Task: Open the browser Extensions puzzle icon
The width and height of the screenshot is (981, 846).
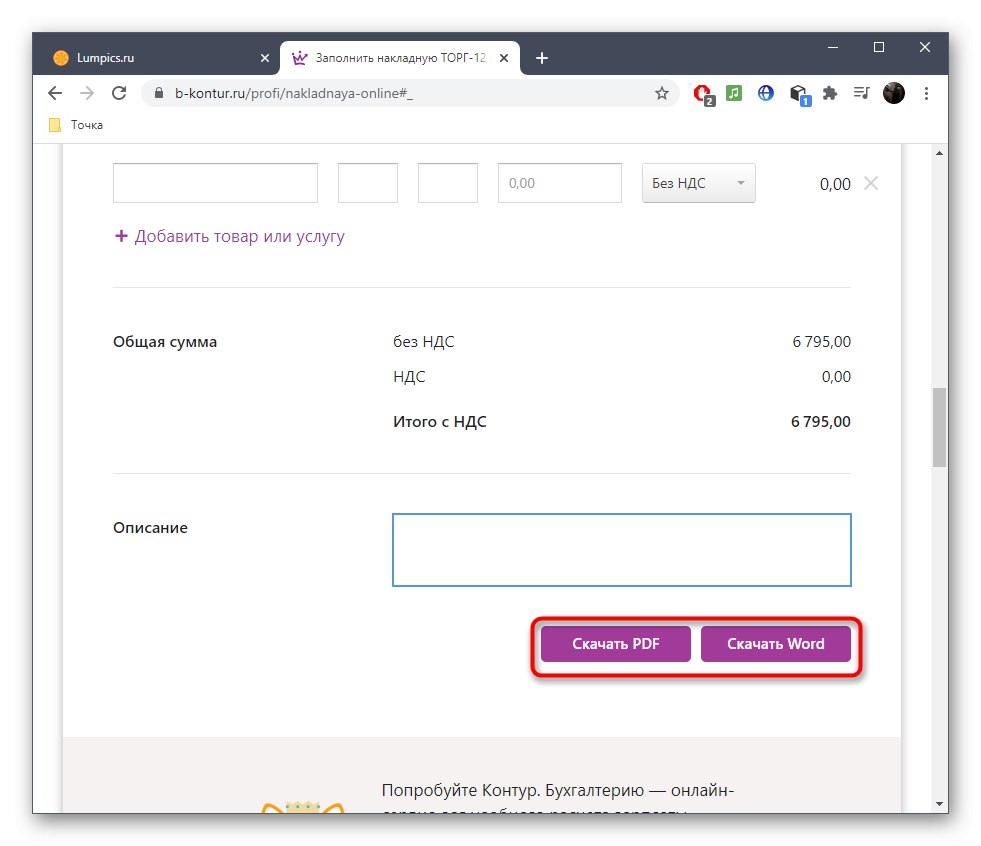Action: 830,93
